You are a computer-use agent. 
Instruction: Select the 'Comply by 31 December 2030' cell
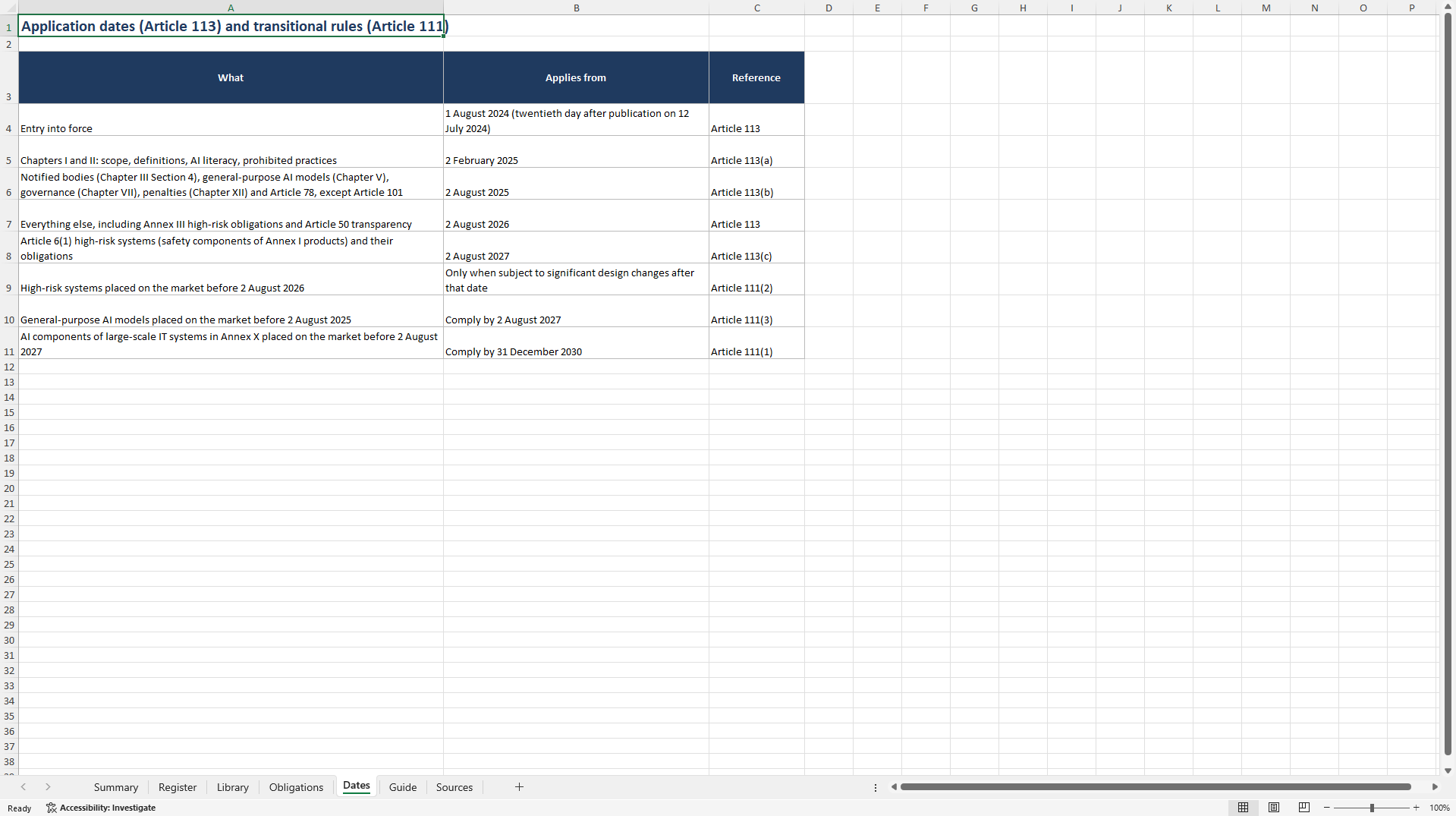tap(576, 343)
